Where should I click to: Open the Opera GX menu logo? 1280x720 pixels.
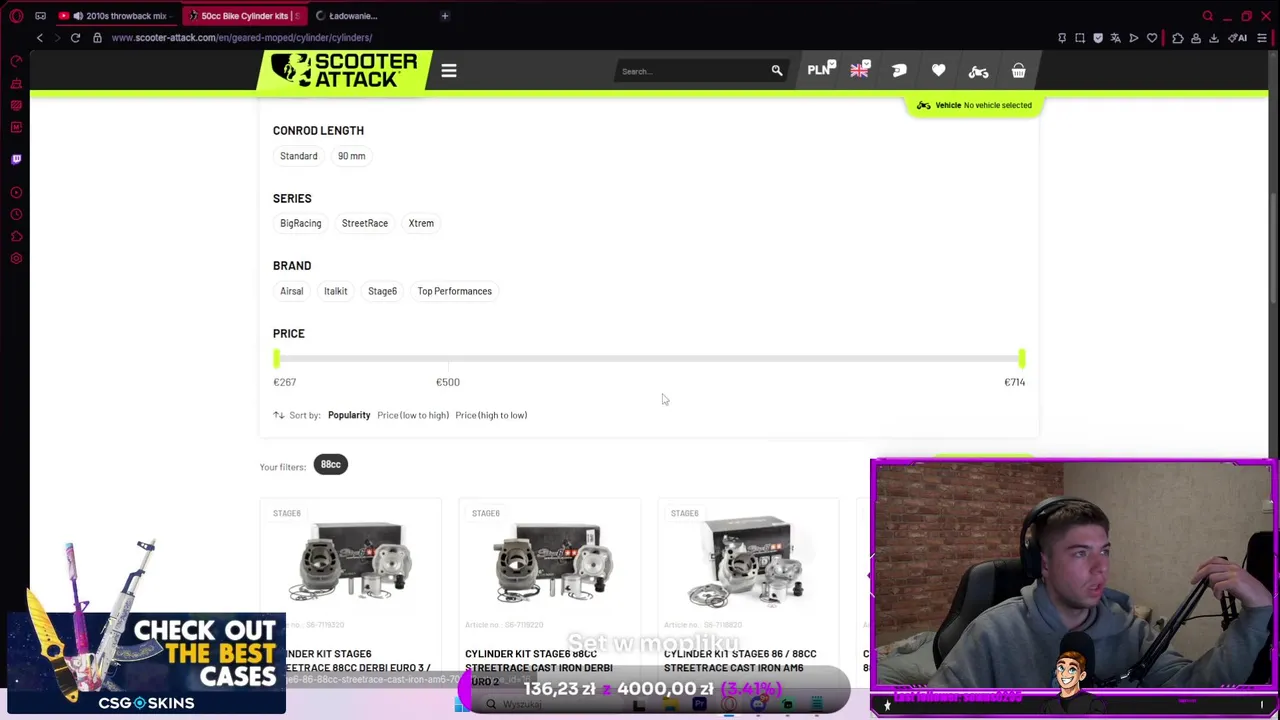point(16,16)
